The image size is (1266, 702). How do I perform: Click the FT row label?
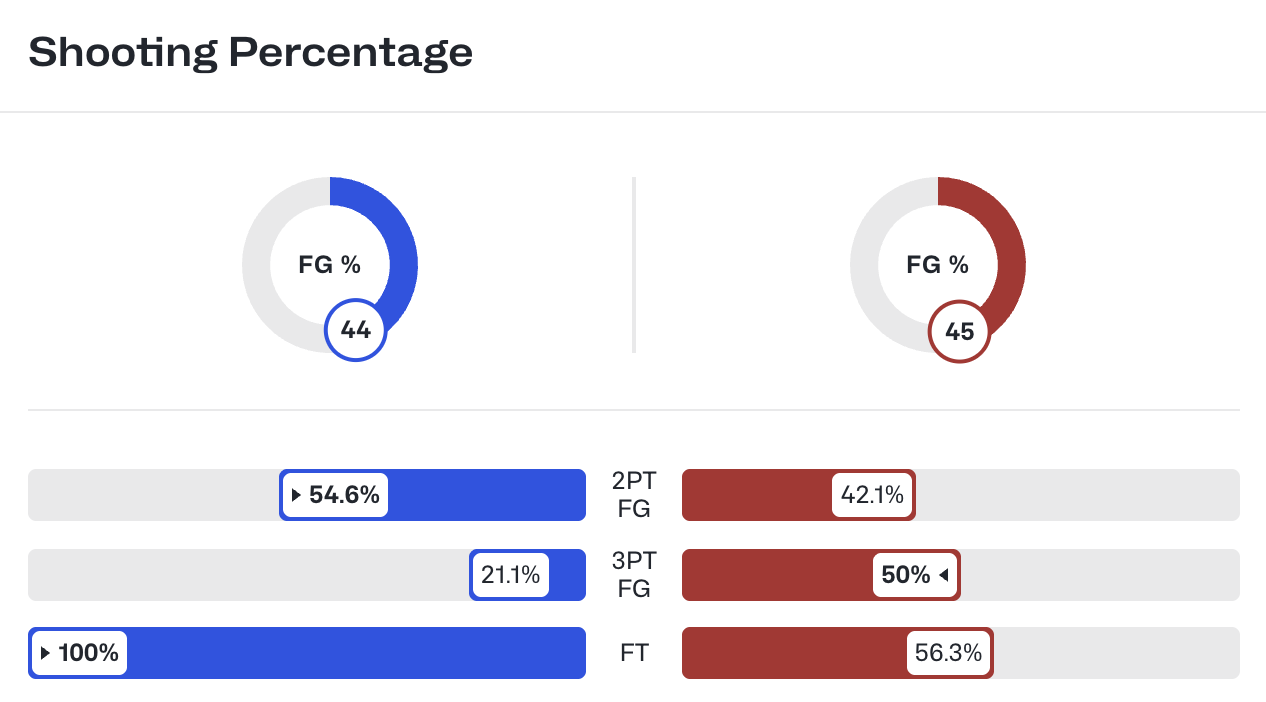click(x=634, y=653)
